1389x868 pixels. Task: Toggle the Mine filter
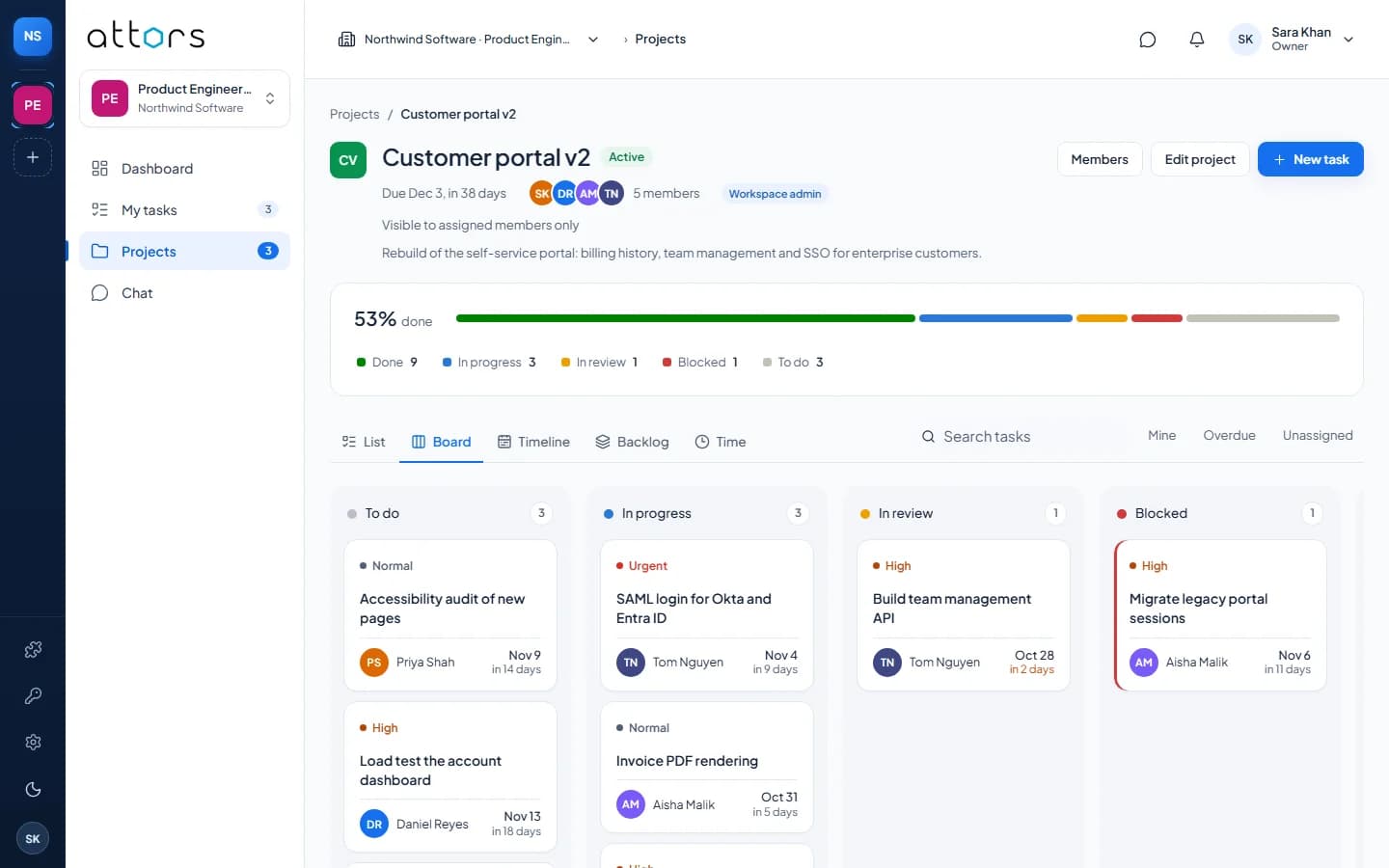pyautogui.click(x=1161, y=436)
